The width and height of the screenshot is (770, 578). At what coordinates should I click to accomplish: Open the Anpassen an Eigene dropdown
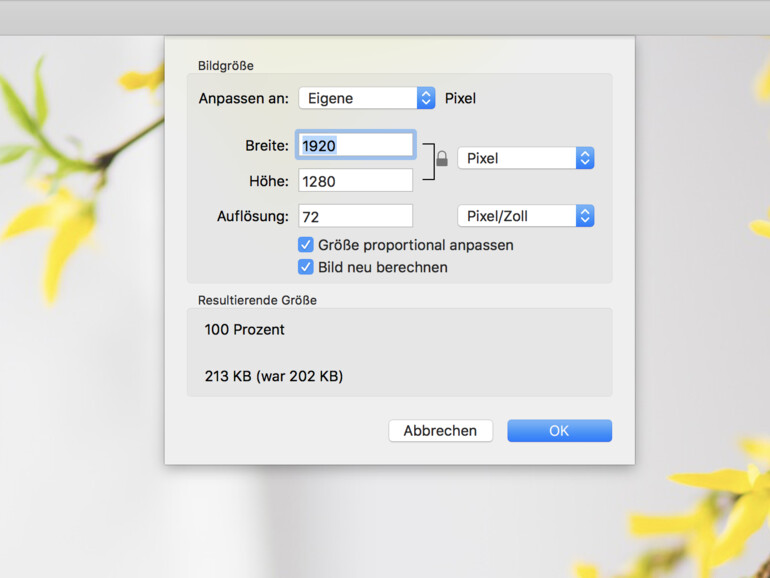point(367,98)
